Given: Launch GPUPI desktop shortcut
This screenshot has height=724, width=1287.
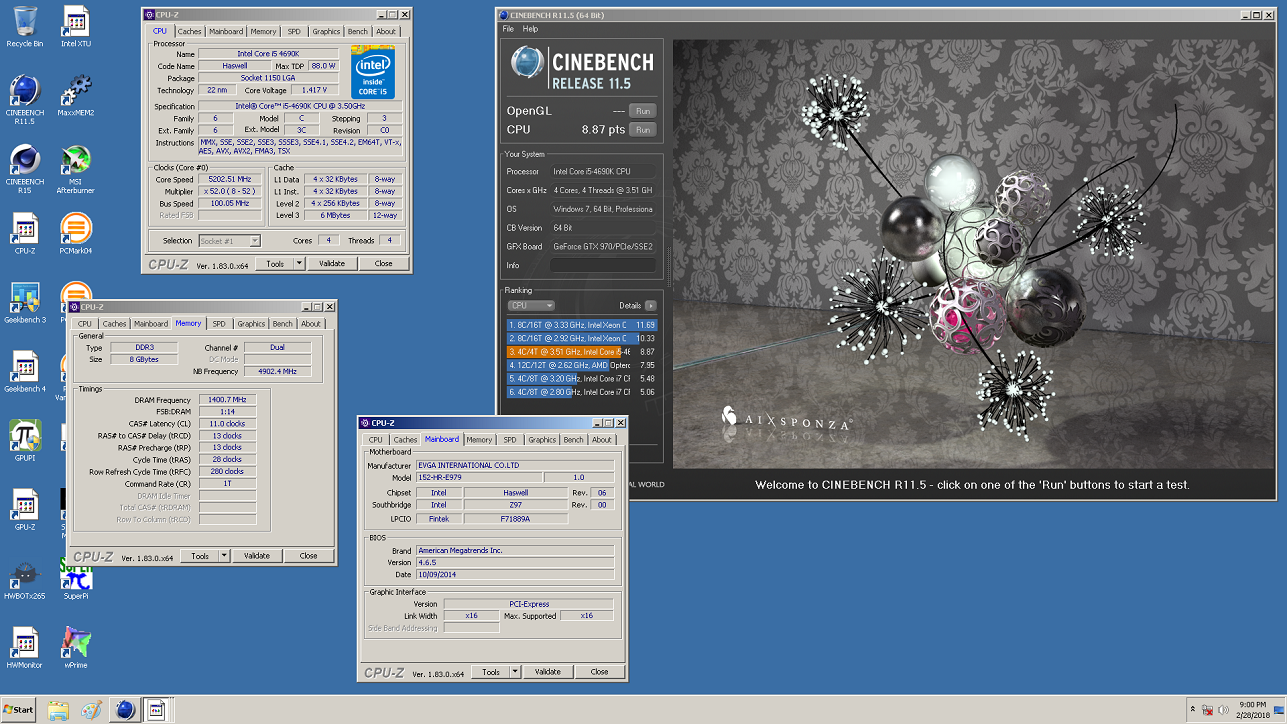Looking at the screenshot, I should point(25,441).
